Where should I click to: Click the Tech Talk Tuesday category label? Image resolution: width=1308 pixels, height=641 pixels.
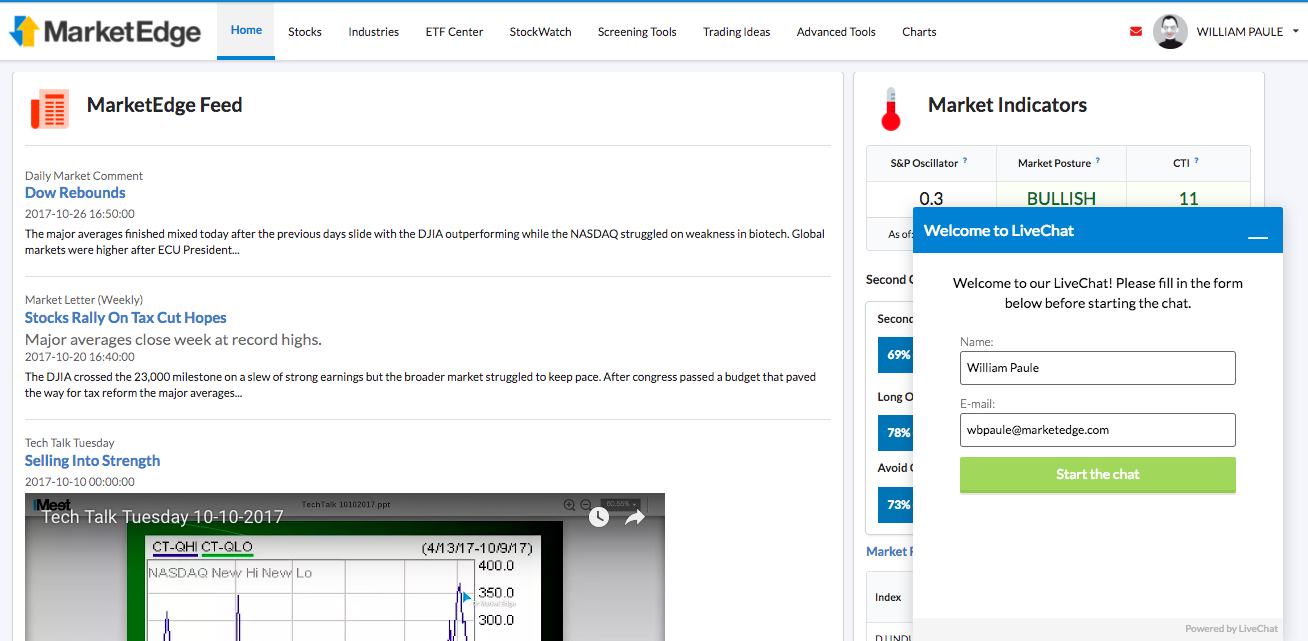tap(70, 443)
